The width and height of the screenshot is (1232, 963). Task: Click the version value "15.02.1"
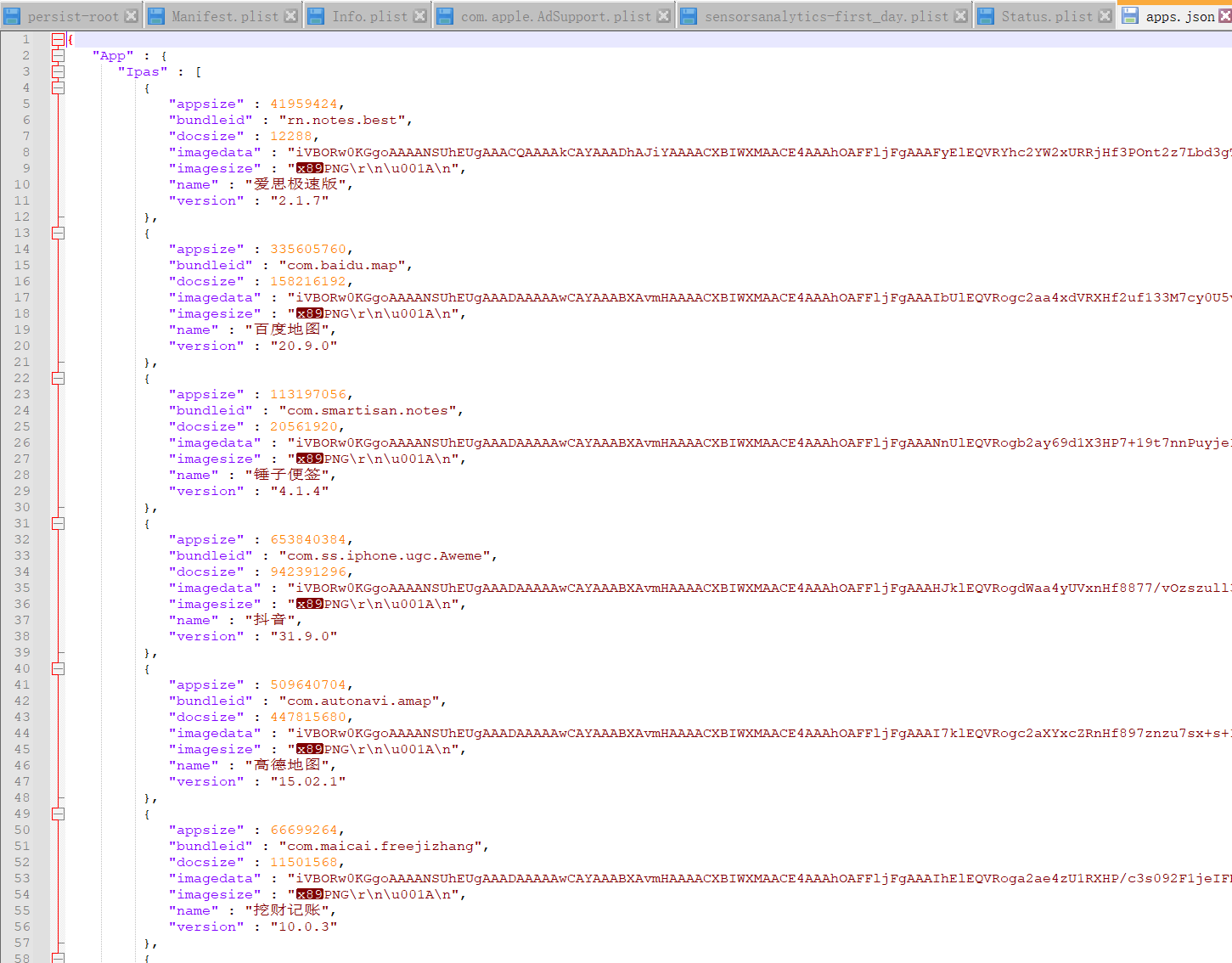tap(308, 781)
